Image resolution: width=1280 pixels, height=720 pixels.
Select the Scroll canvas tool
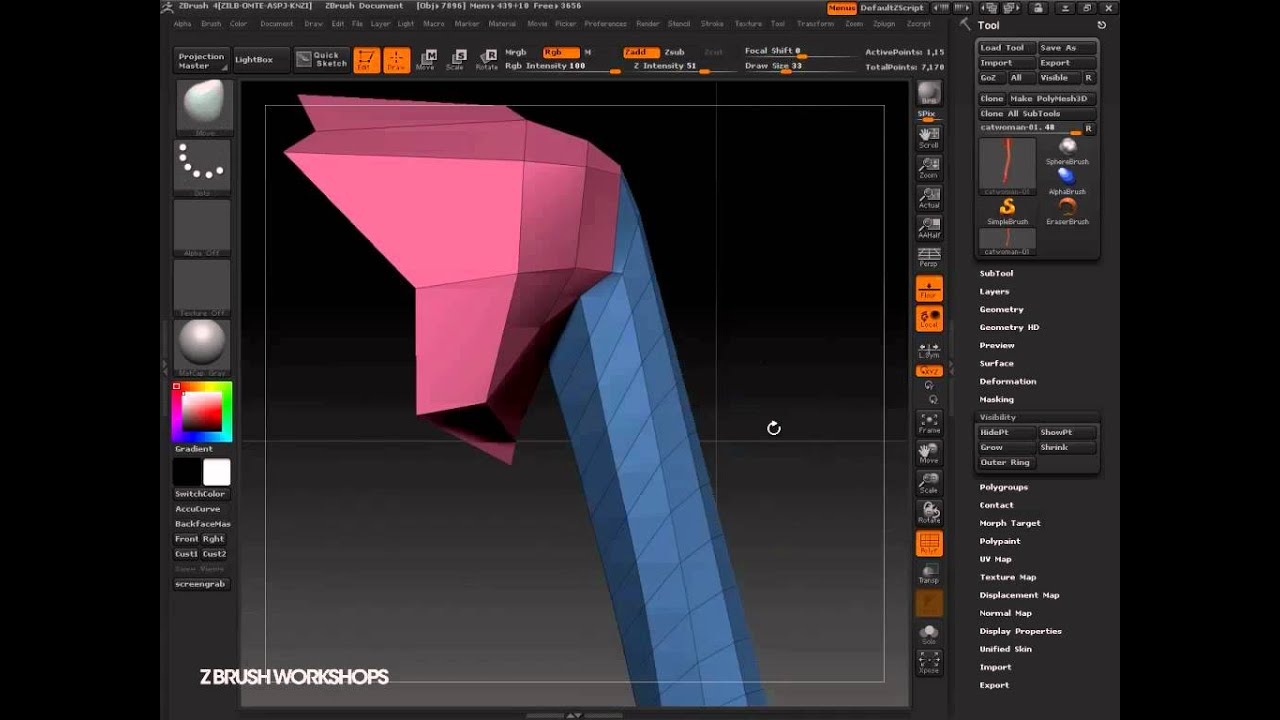coord(929,137)
